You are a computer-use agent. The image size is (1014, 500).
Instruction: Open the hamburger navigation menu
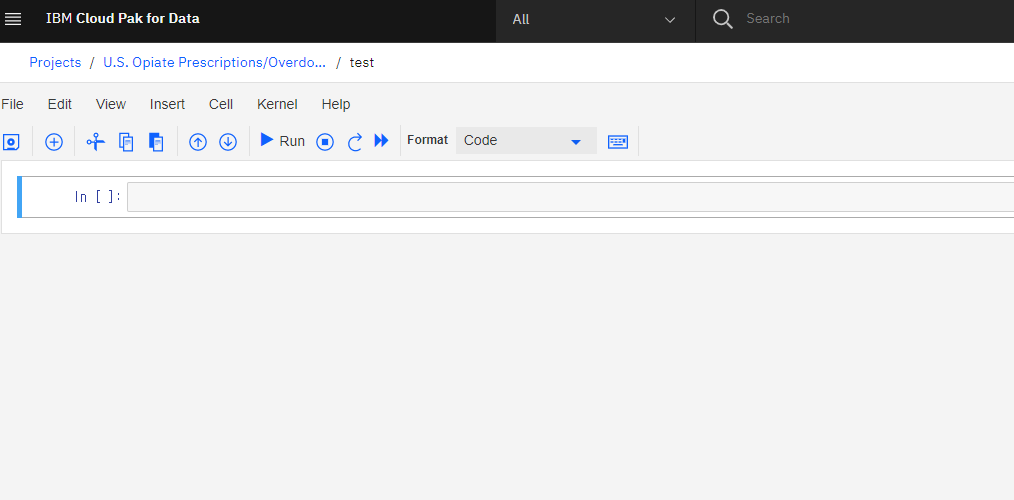tap(13, 19)
